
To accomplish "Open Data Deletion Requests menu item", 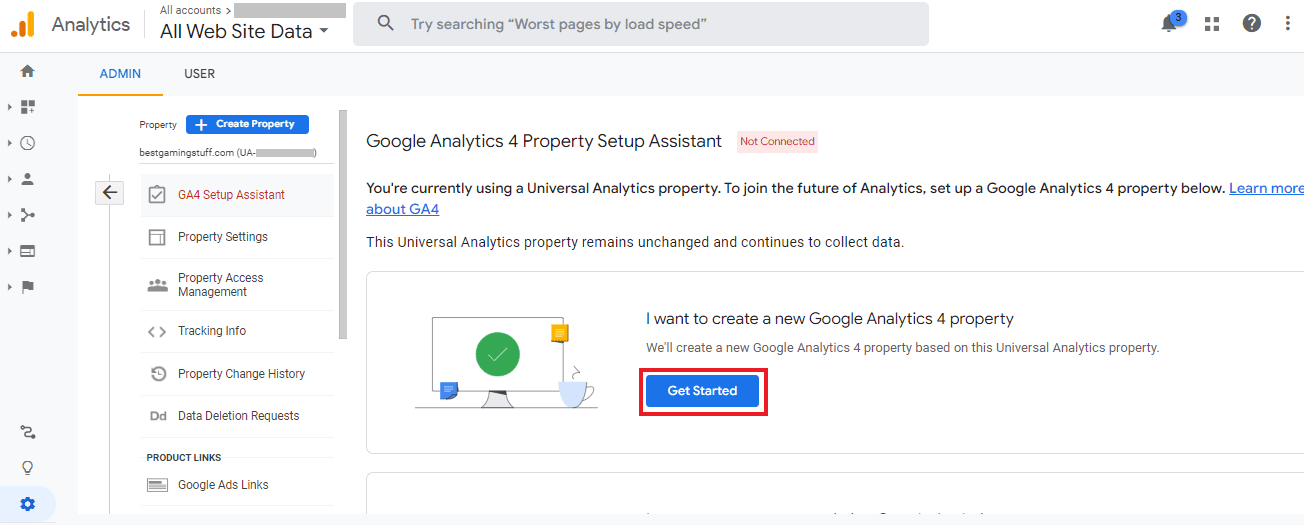I will 237,416.
